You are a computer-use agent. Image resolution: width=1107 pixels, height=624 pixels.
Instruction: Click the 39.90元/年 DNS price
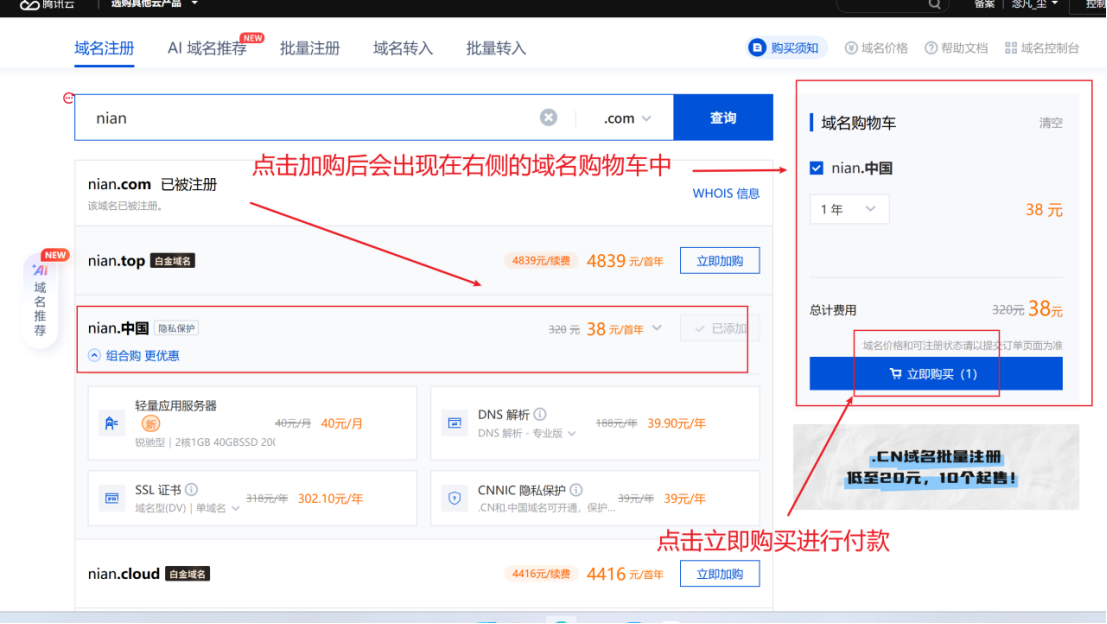point(676,423)
